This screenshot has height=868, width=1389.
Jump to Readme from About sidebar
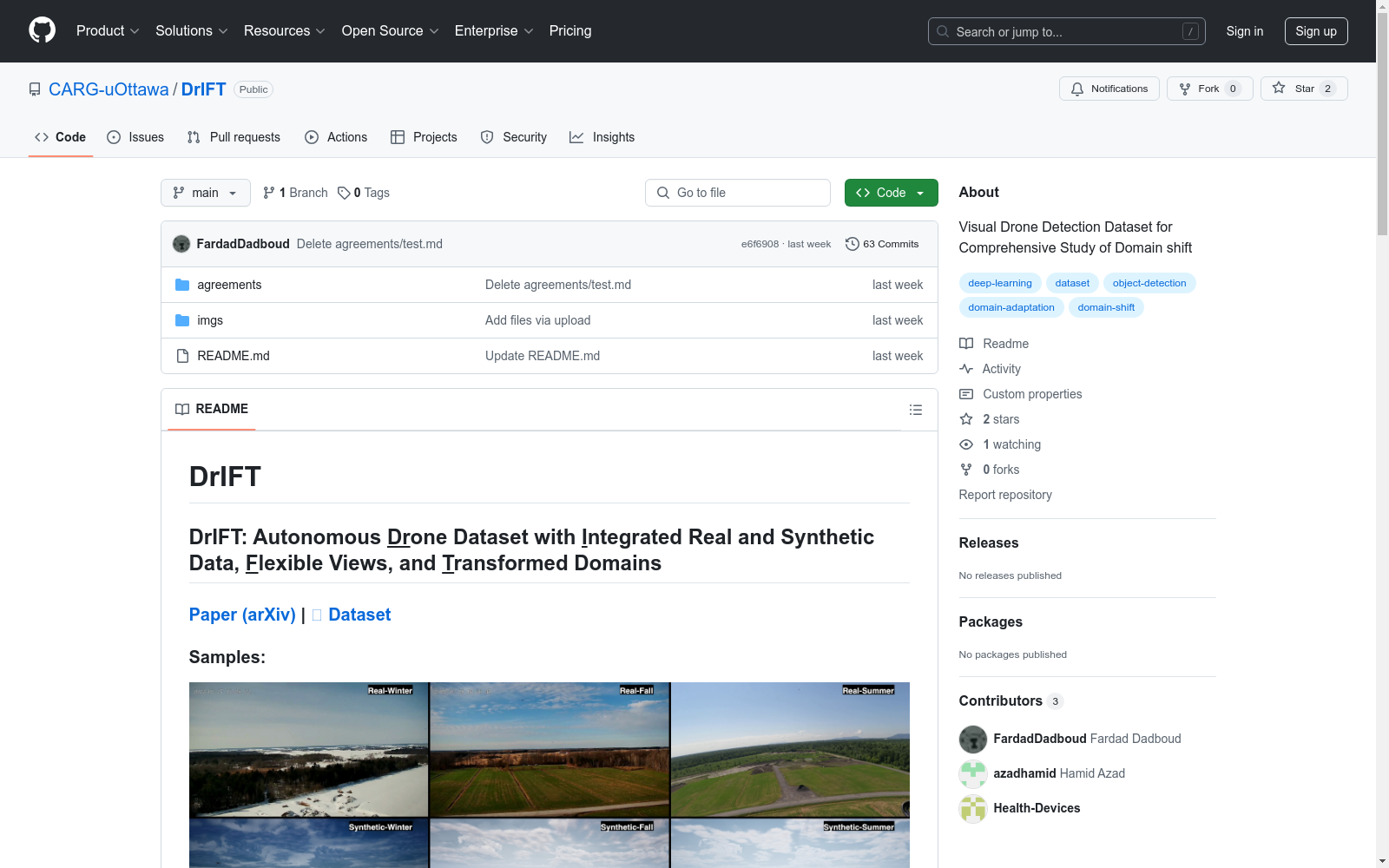994,344
